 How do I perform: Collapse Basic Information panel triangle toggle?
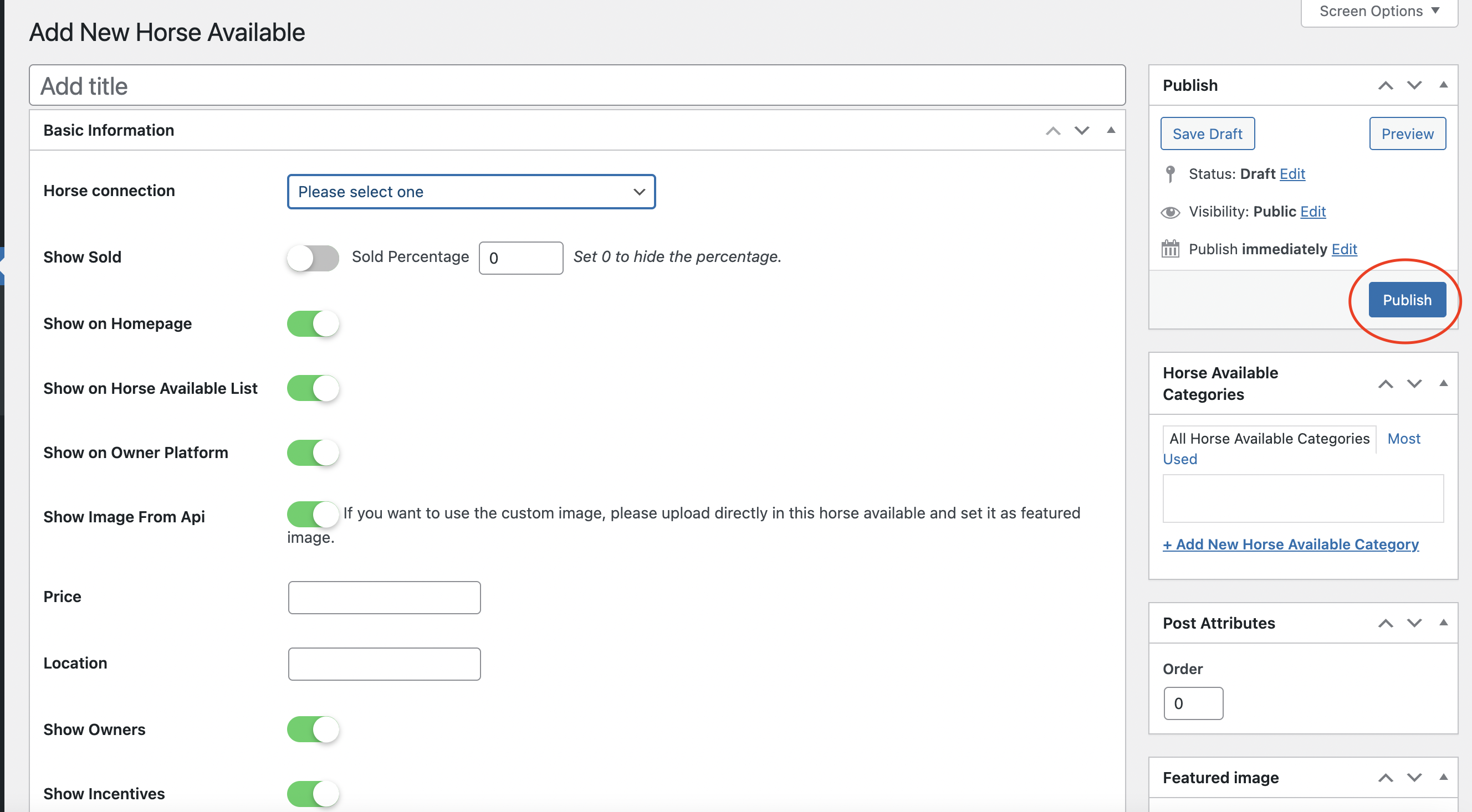click(x=1110, y=131)
